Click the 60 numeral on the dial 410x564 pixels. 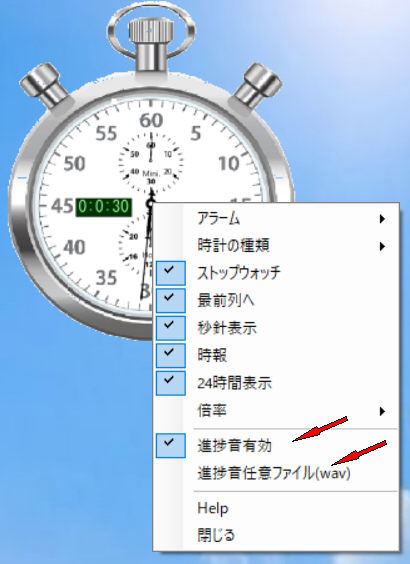151,120
